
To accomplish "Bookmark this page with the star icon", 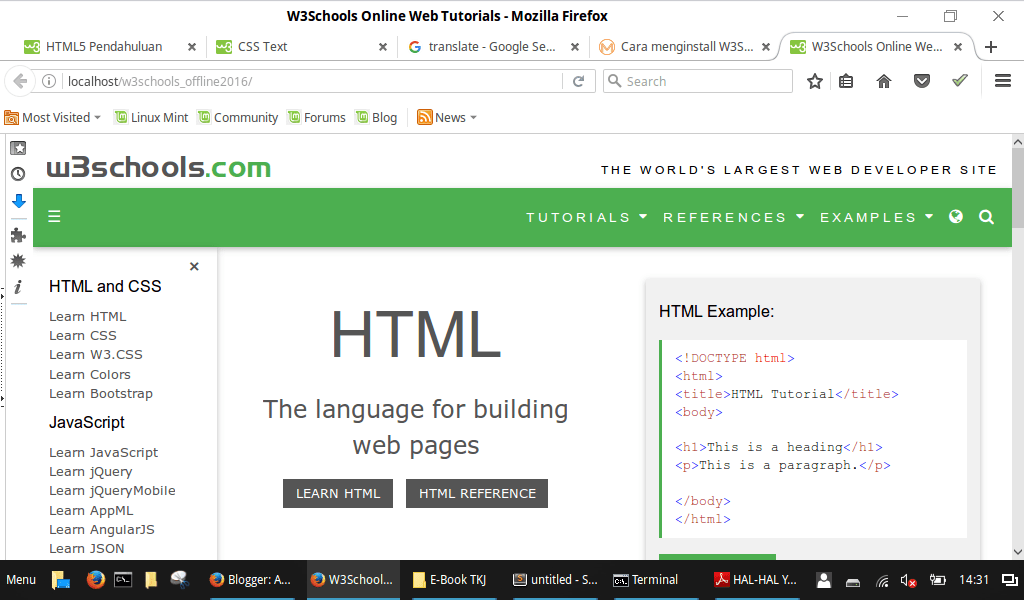I will (814, 81).
